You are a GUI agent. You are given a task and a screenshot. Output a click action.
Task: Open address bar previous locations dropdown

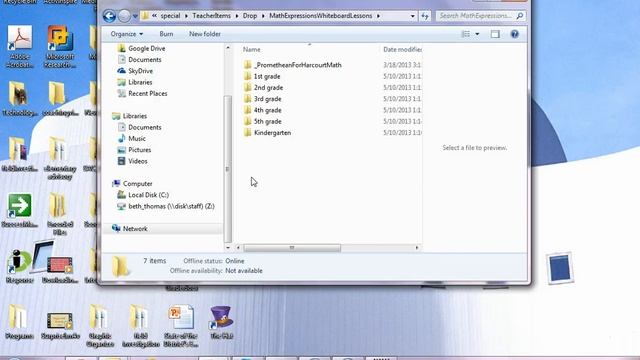[412, 16]
